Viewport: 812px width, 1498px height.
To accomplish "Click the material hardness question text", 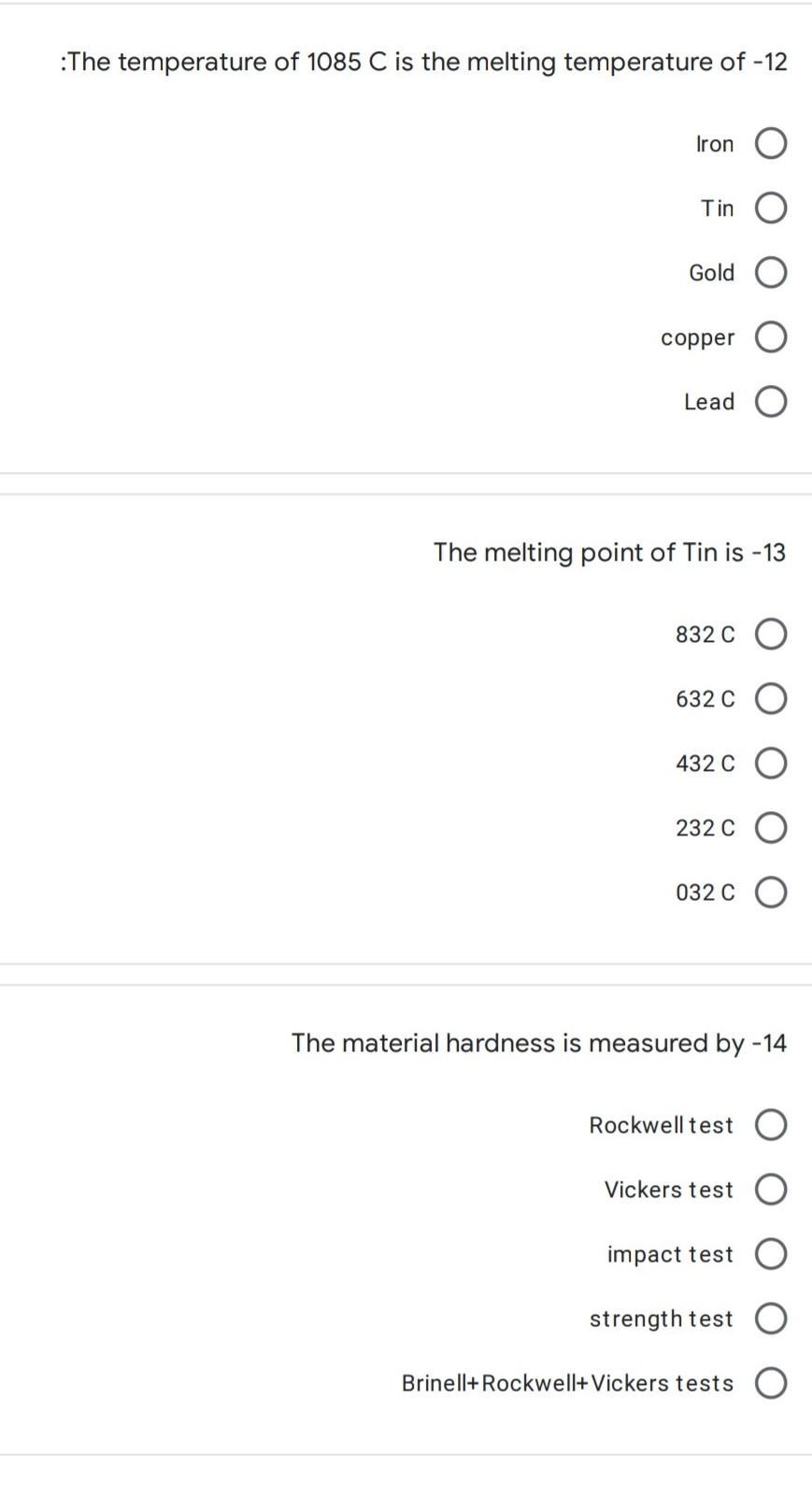I will 539,1043.
